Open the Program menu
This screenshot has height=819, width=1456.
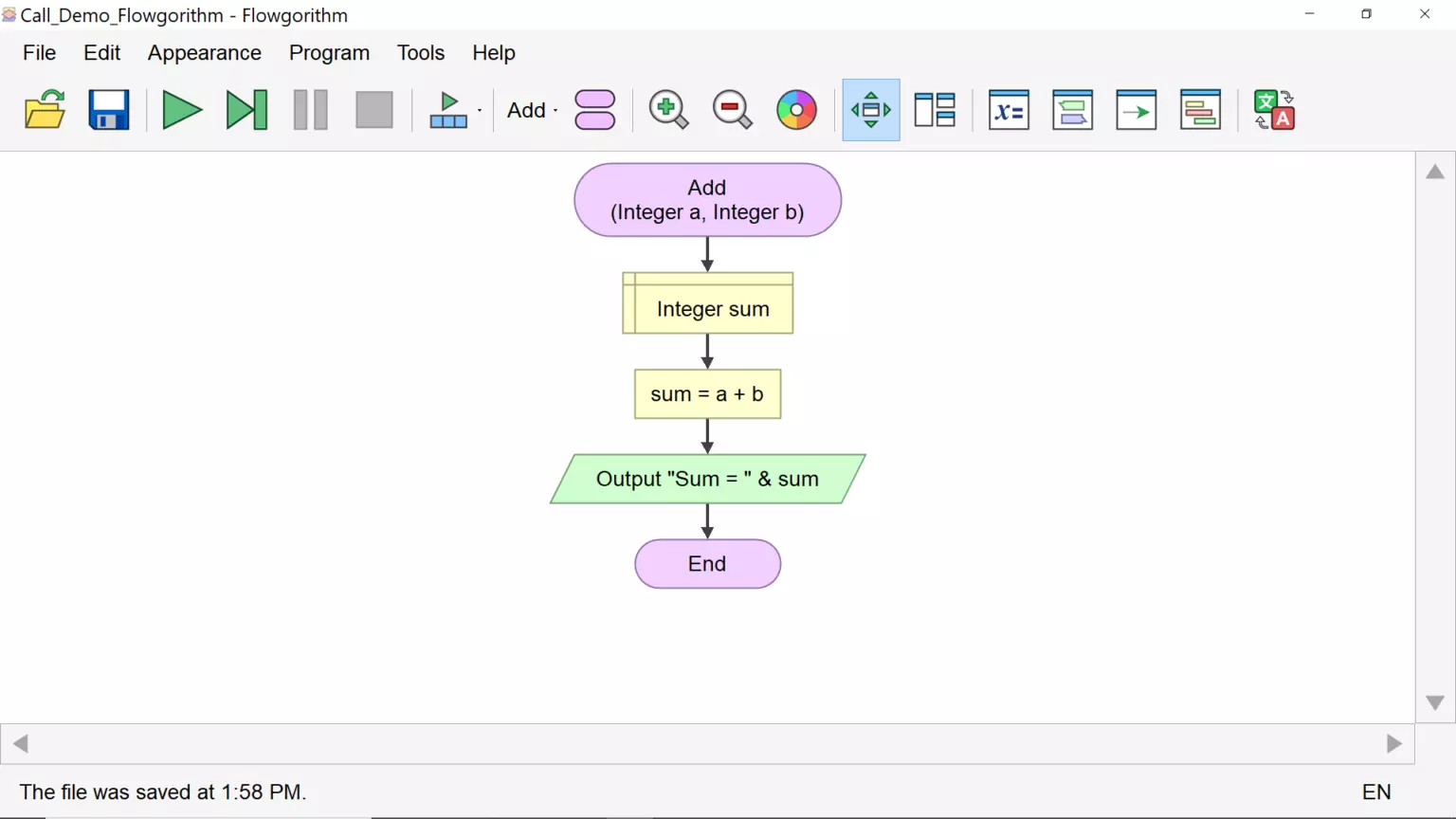point(329,53)
